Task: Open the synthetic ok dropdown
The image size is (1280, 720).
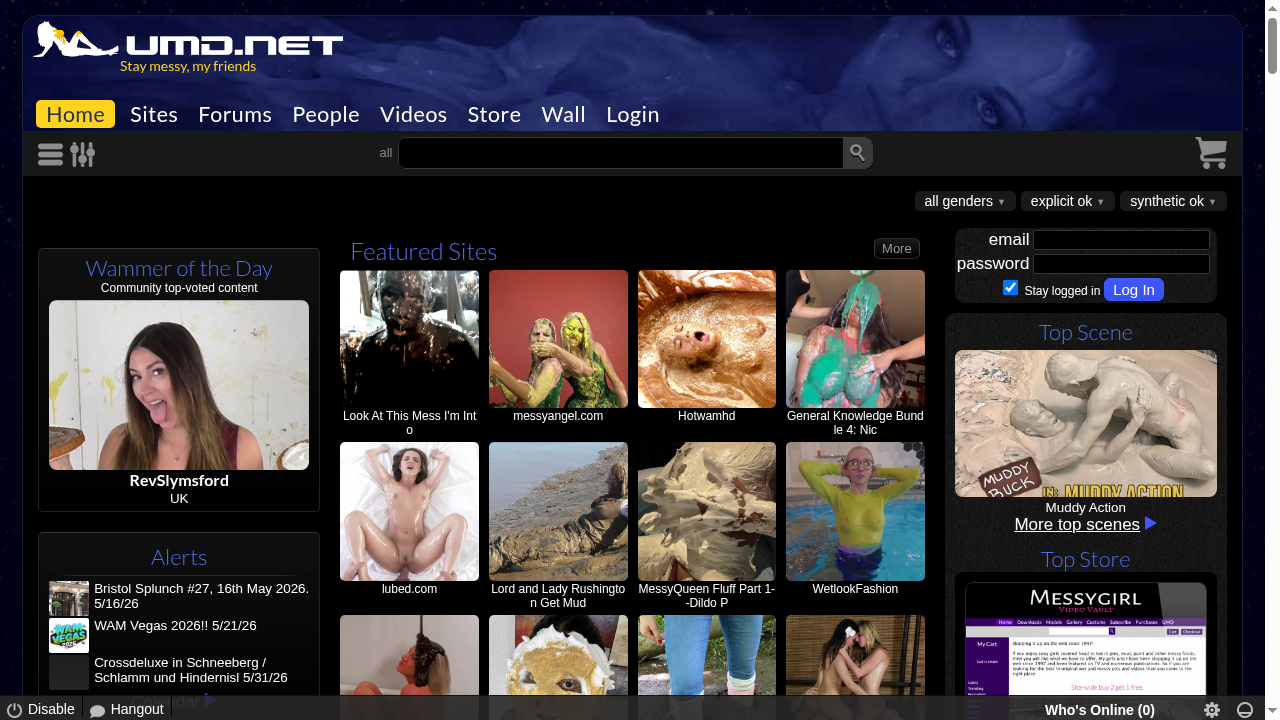Action: [x=1172, y=201]
